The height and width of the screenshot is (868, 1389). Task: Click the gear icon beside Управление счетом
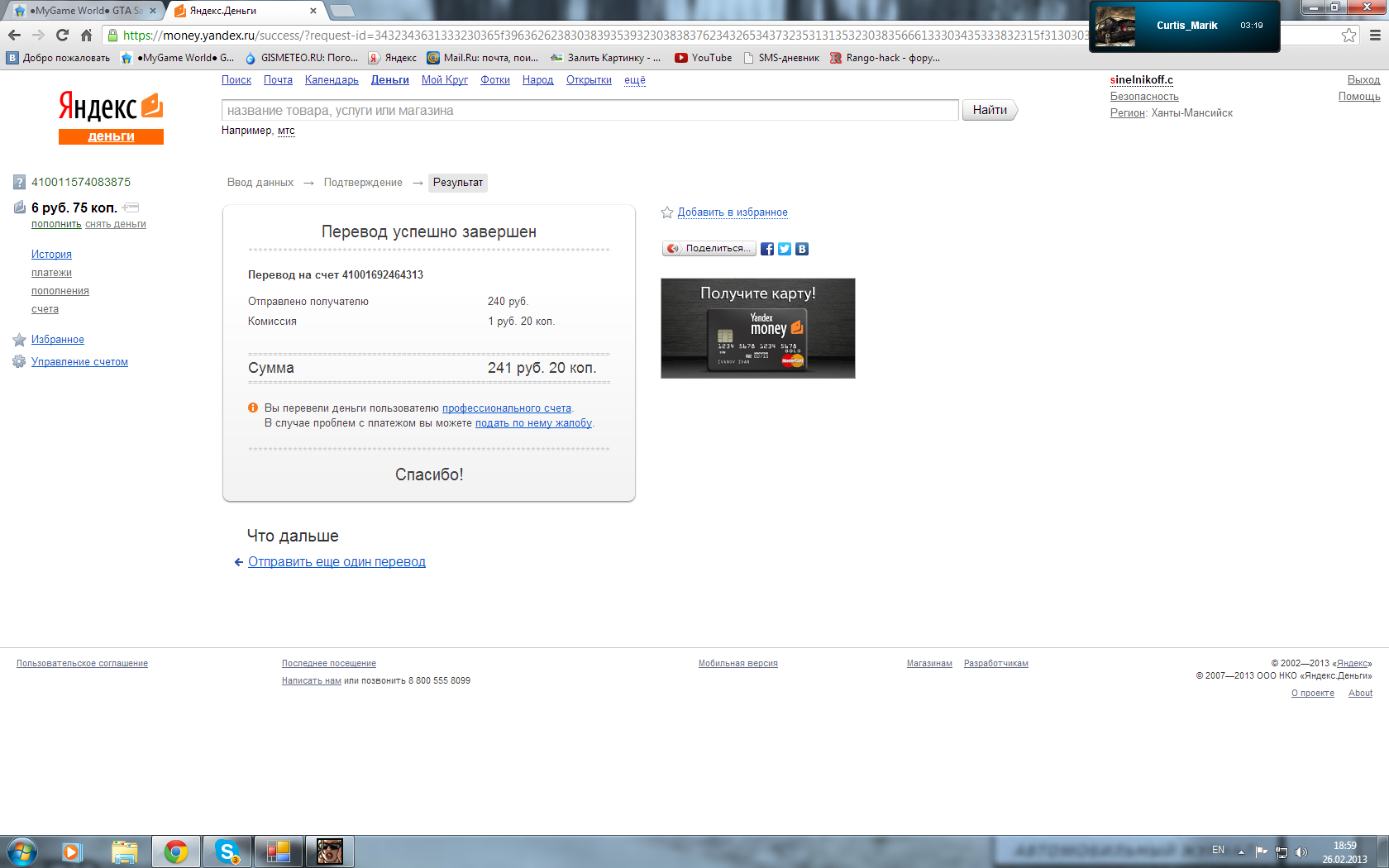[19, 362]
